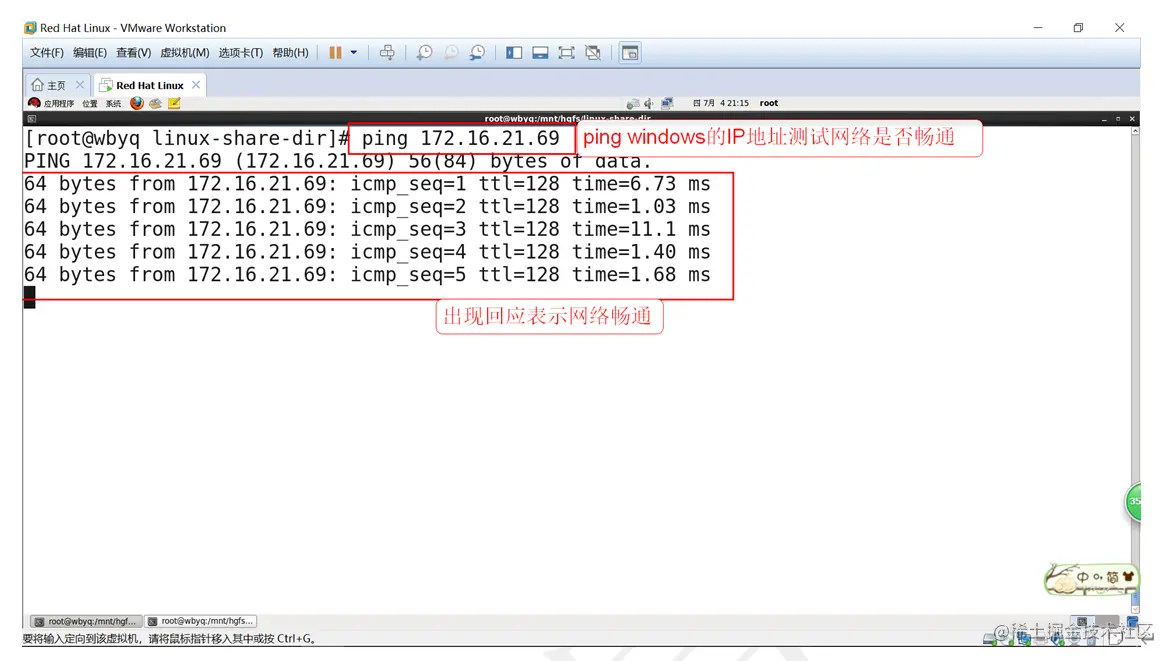Toggle the library sidebar view icon
The image size is (1173, 661).
(x=514, y=52)
